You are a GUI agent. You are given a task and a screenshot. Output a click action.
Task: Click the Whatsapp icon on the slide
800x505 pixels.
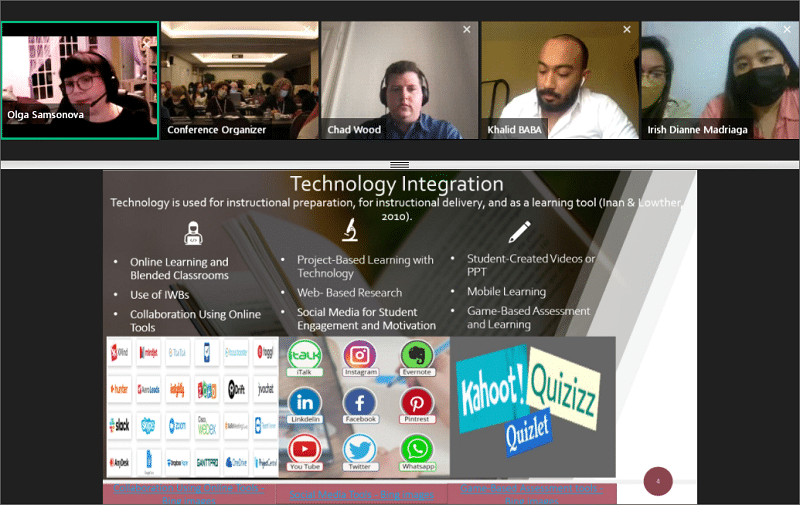(417, 449)
